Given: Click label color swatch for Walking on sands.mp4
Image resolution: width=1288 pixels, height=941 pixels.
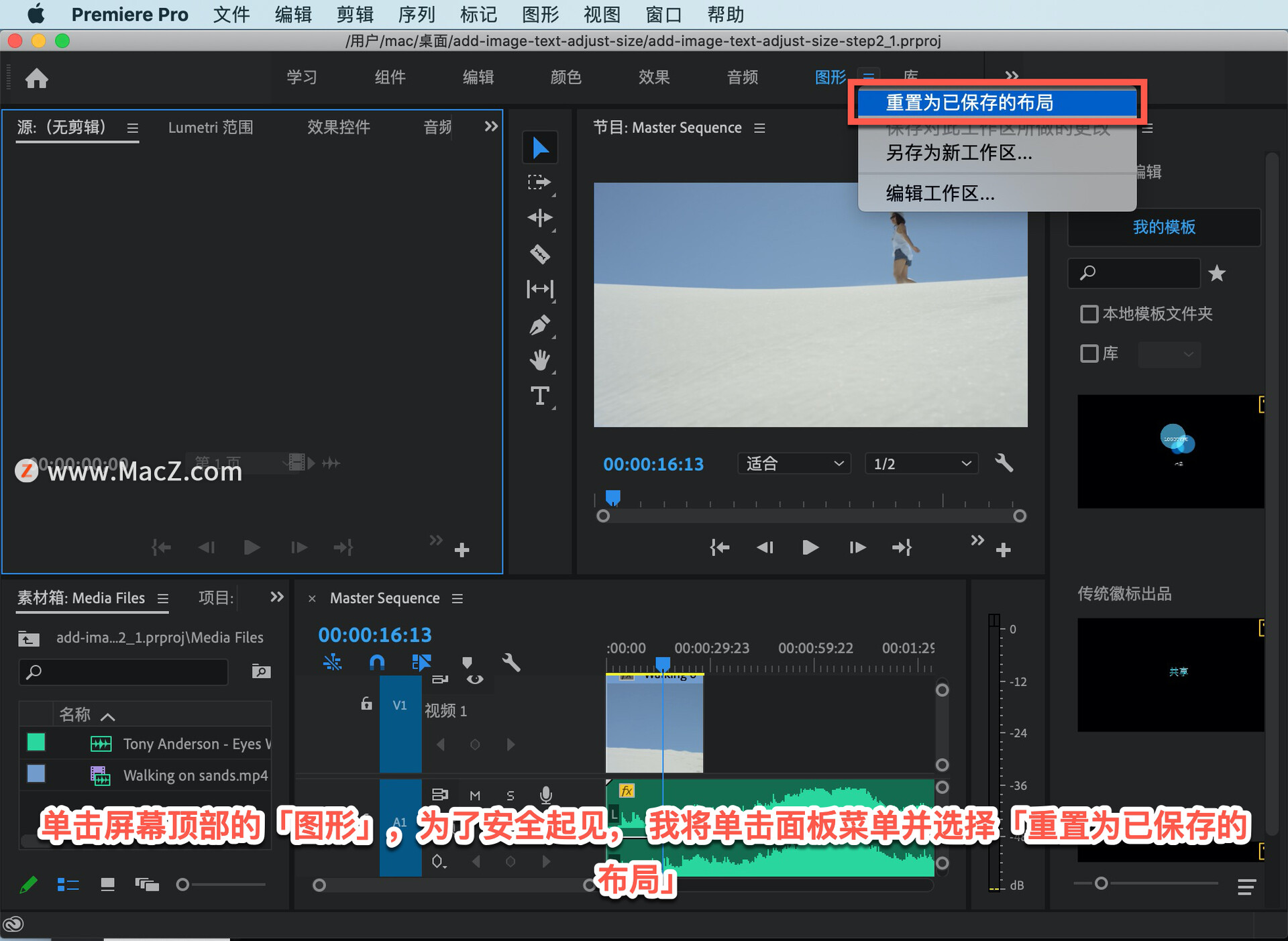Looking at the screenshot, I should point(36,773).
